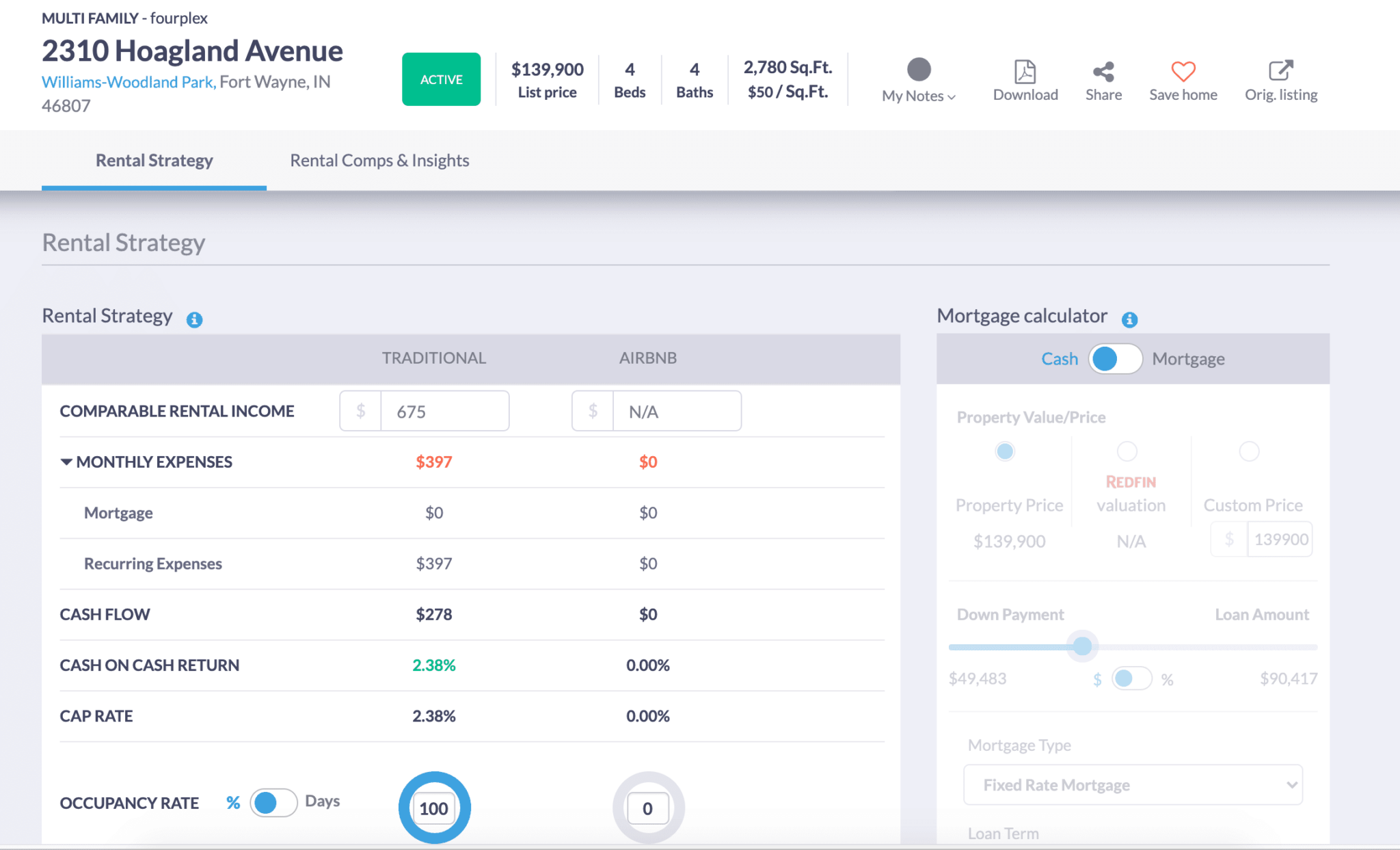Click the Share icon
This screenshot has width=1400, height=850.
1103,71
